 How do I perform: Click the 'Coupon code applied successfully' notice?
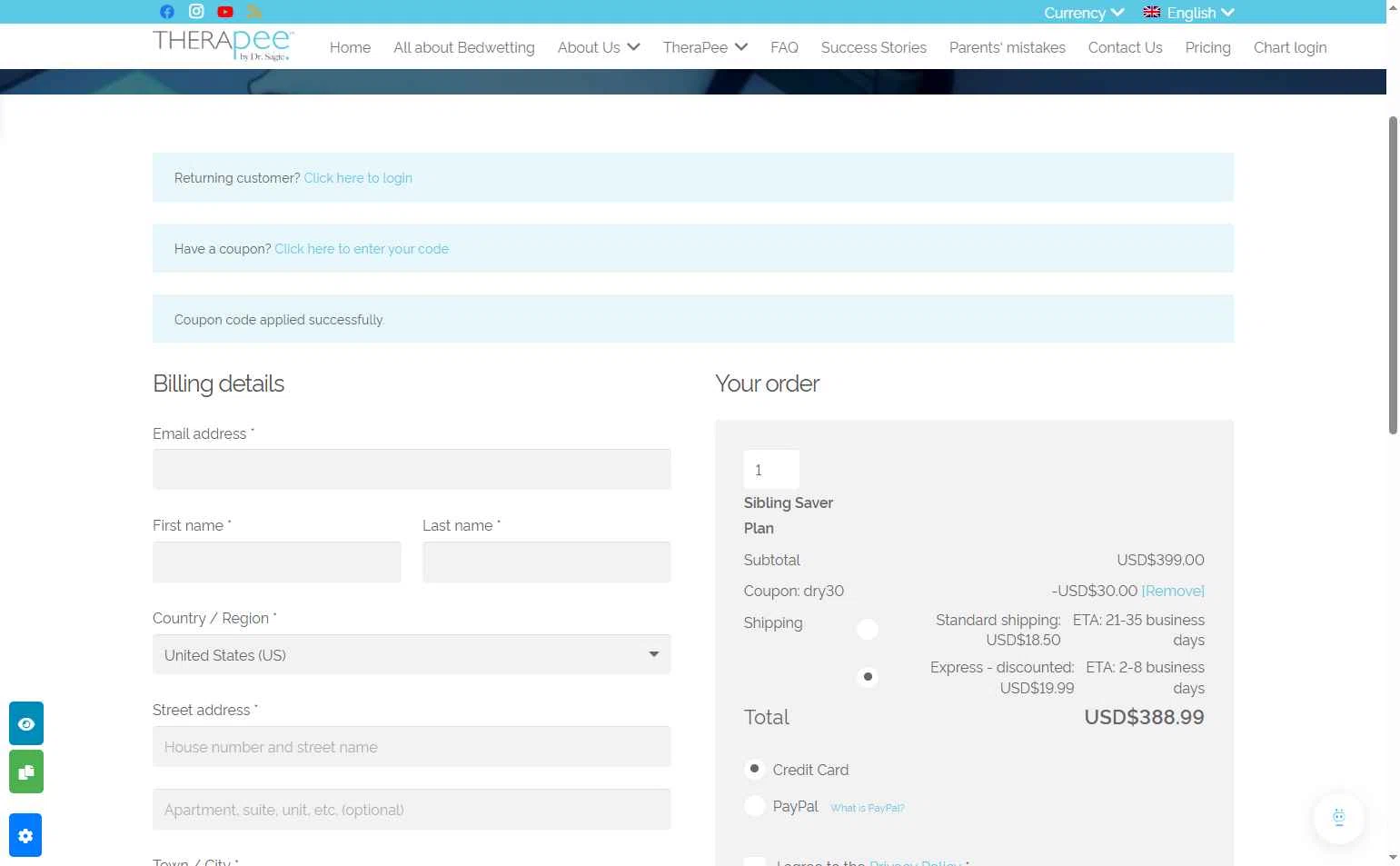click(x=693, y=319)
